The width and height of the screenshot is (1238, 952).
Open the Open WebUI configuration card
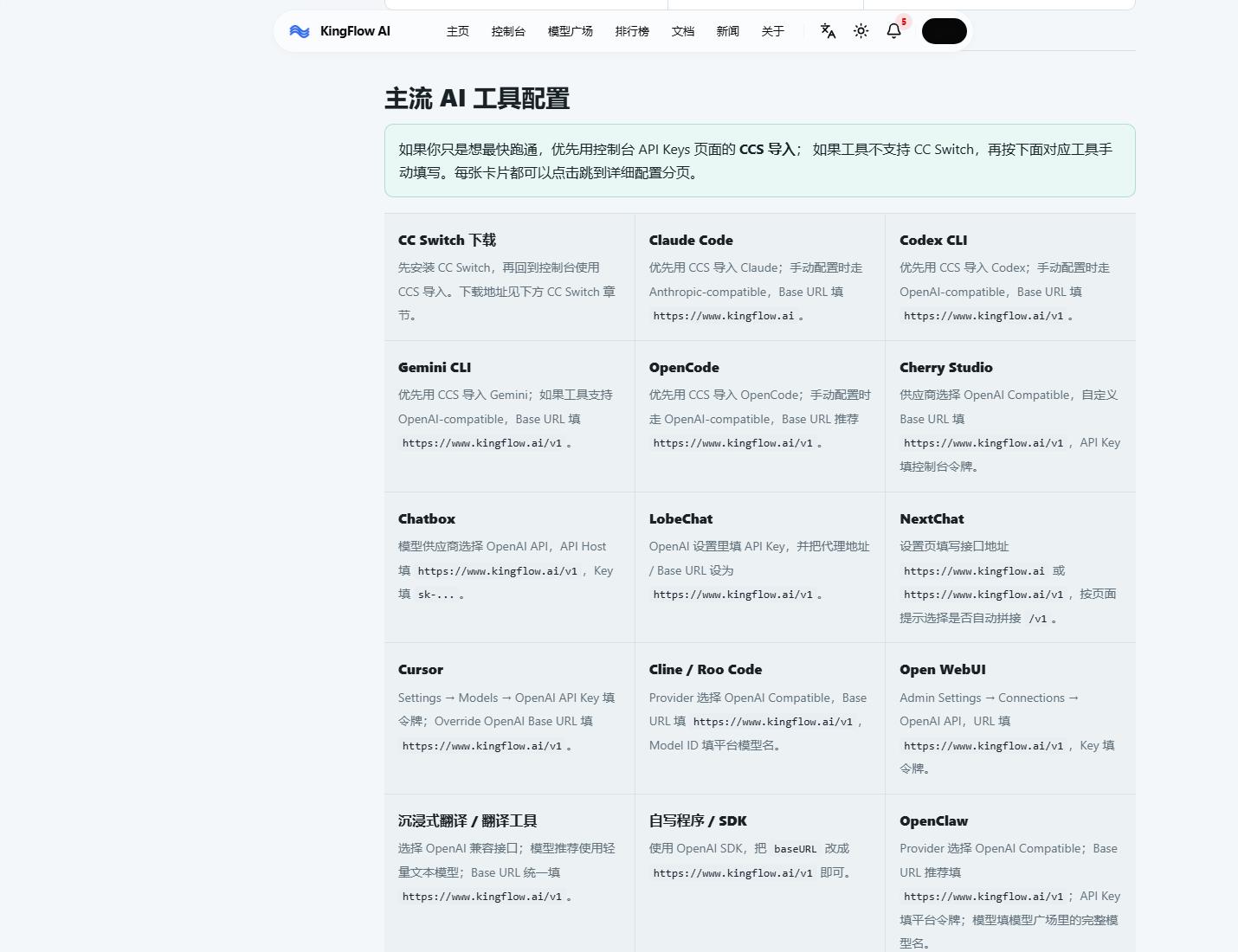coord(1010,718)
